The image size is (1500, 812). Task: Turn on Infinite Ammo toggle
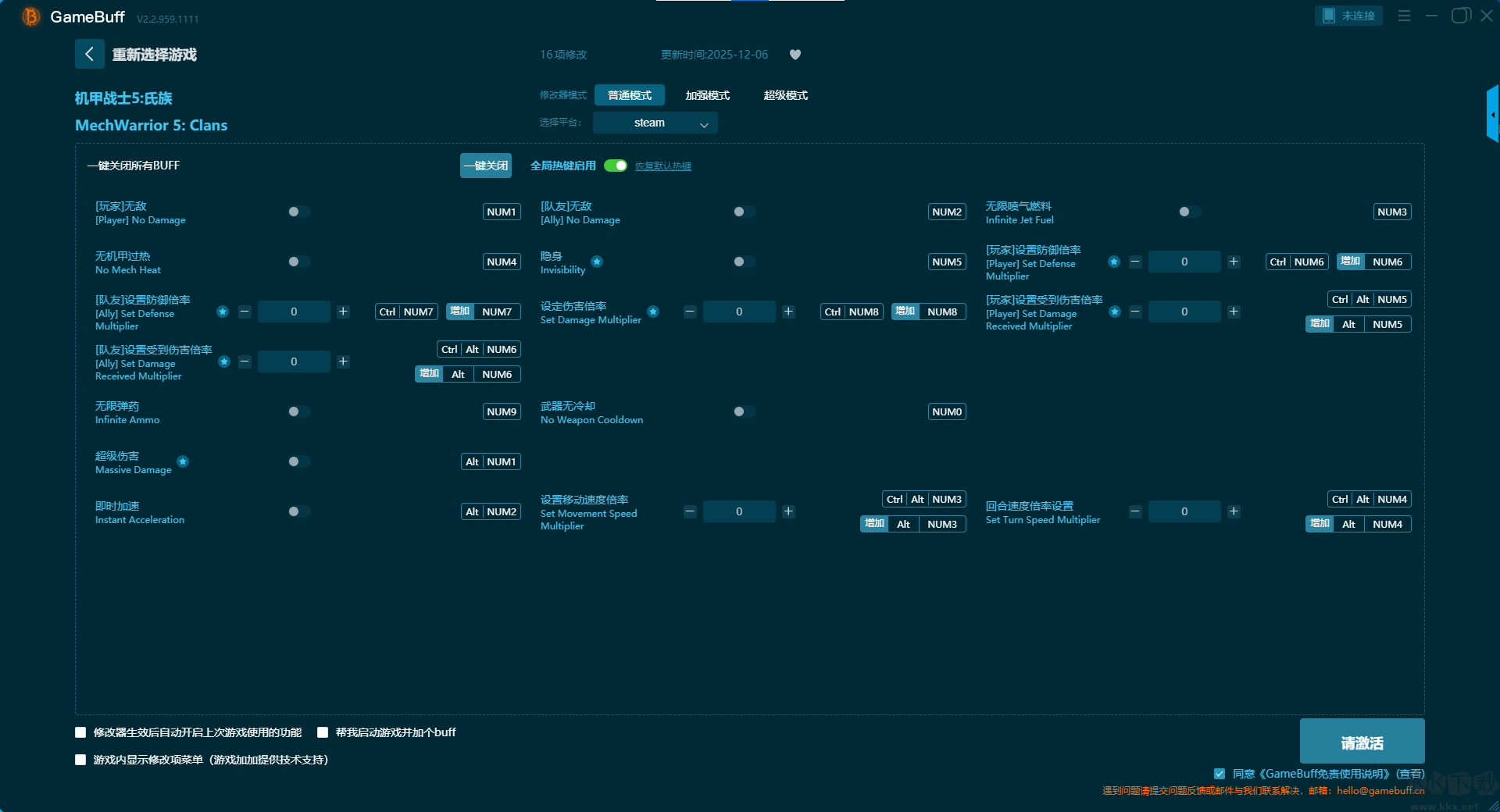[x=298, y=411]
